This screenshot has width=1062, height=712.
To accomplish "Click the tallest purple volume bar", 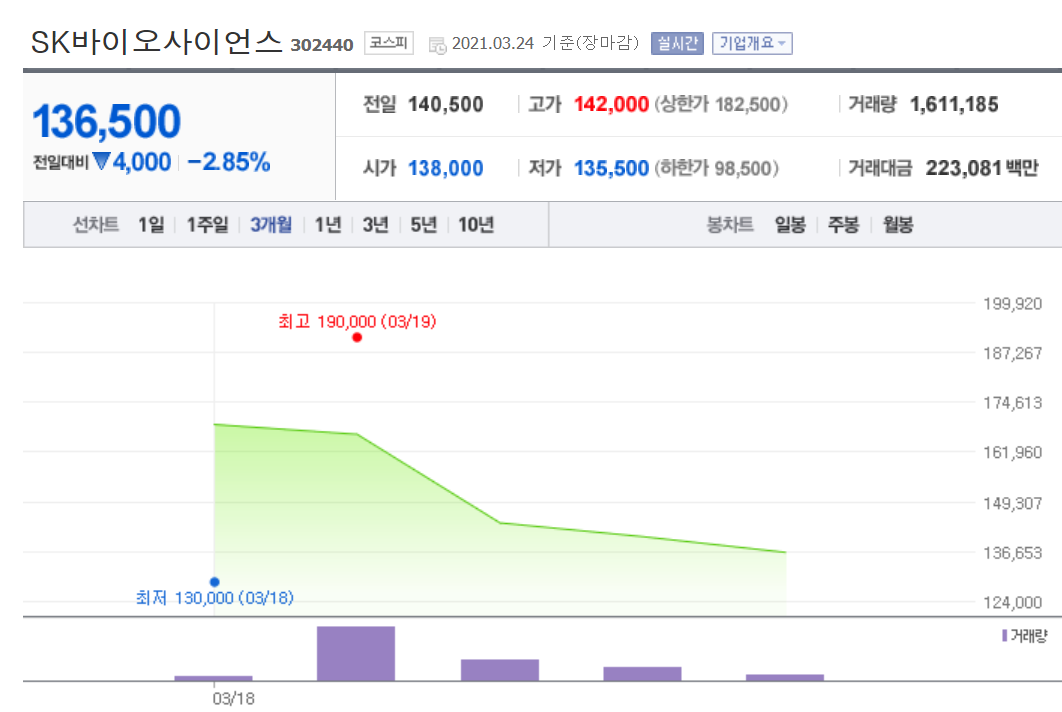I will (x=356, y=653).
